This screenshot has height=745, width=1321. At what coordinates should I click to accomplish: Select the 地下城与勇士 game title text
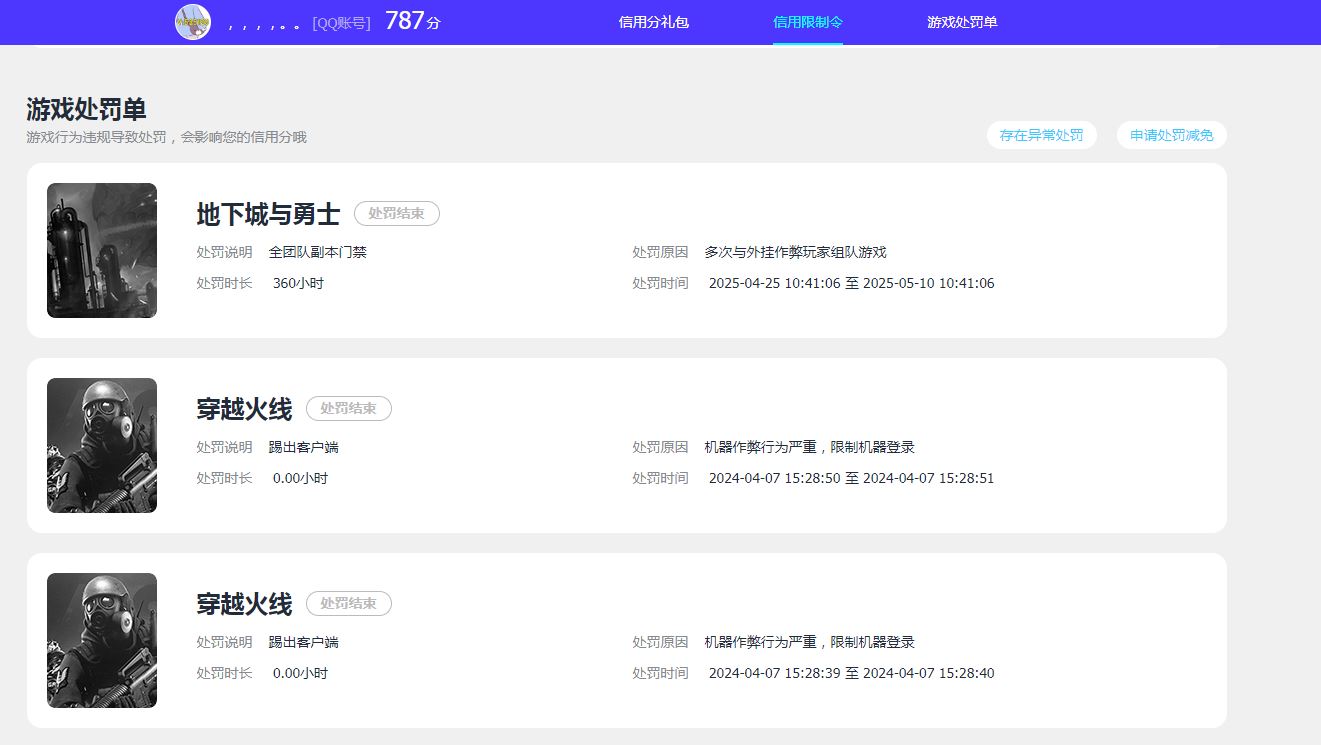click(x=268, y=213)
